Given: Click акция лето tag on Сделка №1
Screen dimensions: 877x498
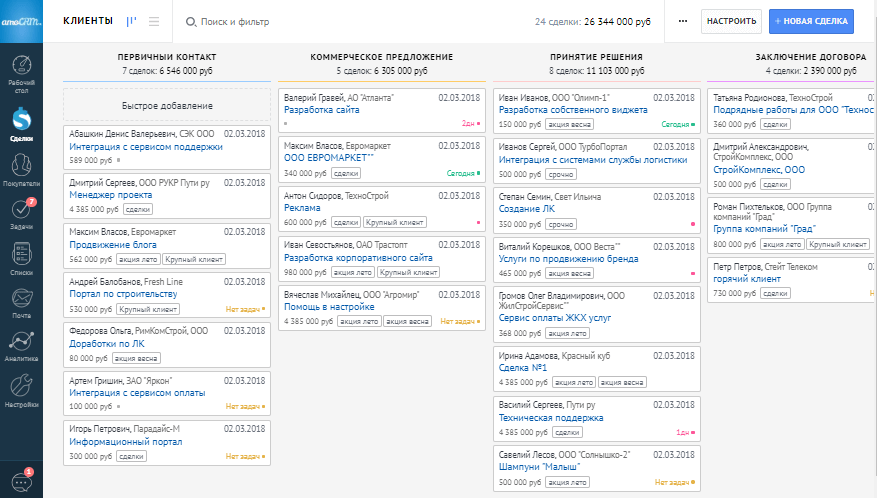Looking at the screenshot, I should [574, 383].
